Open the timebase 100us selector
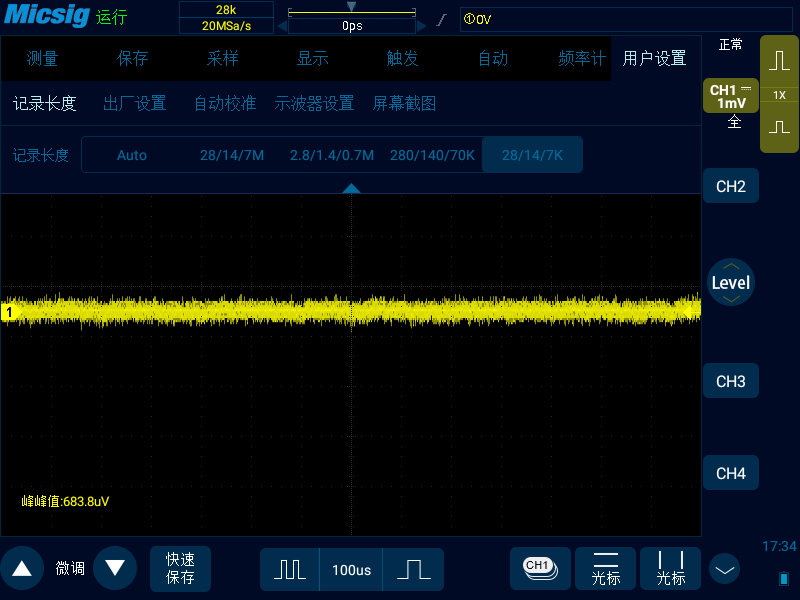The width and height of the screenshot is (800, 600). pyautogui.click(x=352, y=568)
